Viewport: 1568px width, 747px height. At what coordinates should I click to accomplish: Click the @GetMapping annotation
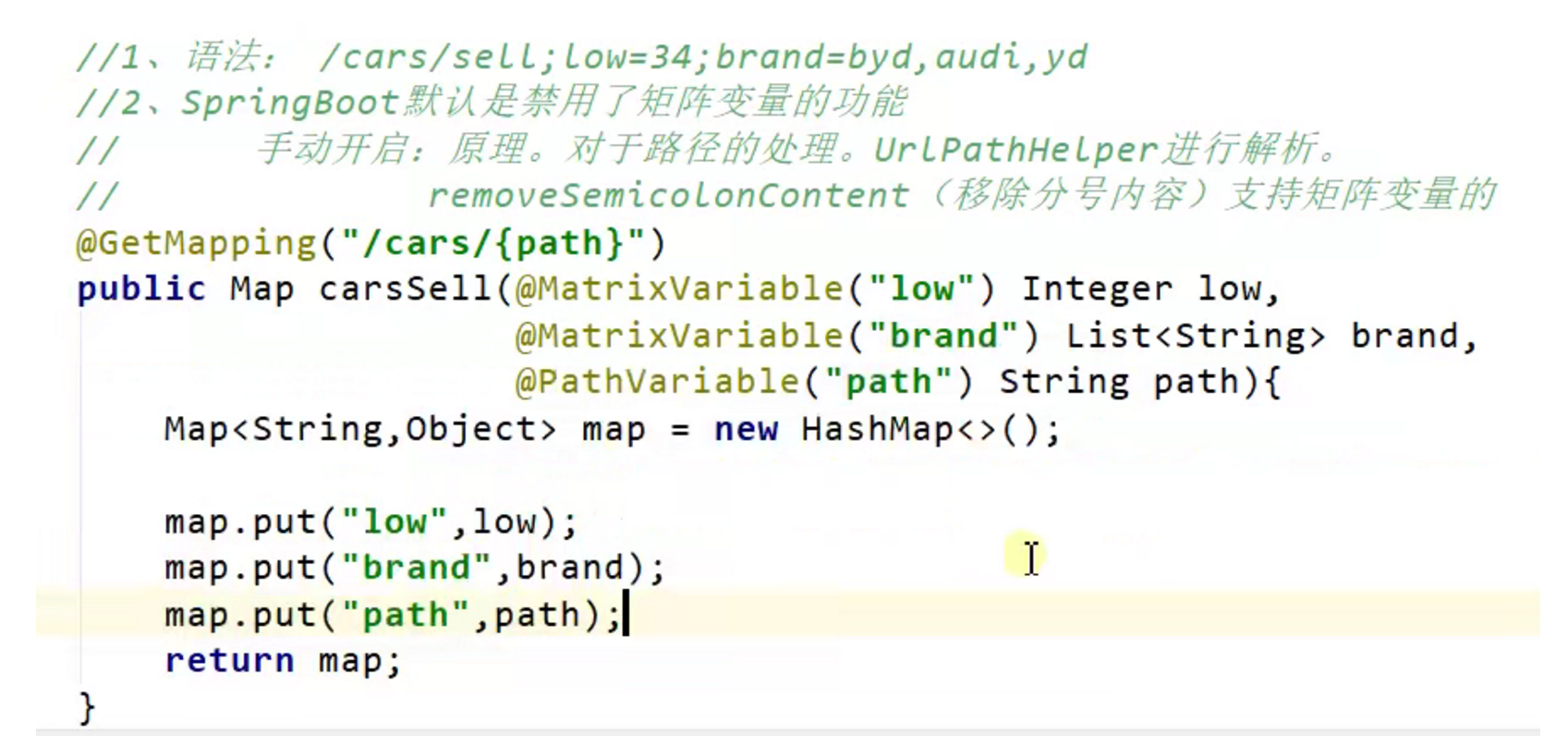pos(196,243)
